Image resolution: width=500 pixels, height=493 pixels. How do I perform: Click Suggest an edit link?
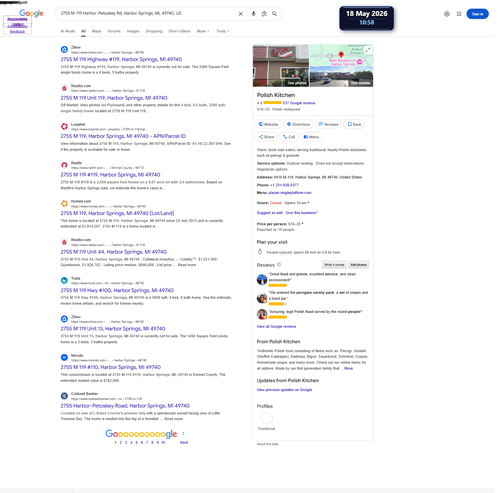point(270,213)
